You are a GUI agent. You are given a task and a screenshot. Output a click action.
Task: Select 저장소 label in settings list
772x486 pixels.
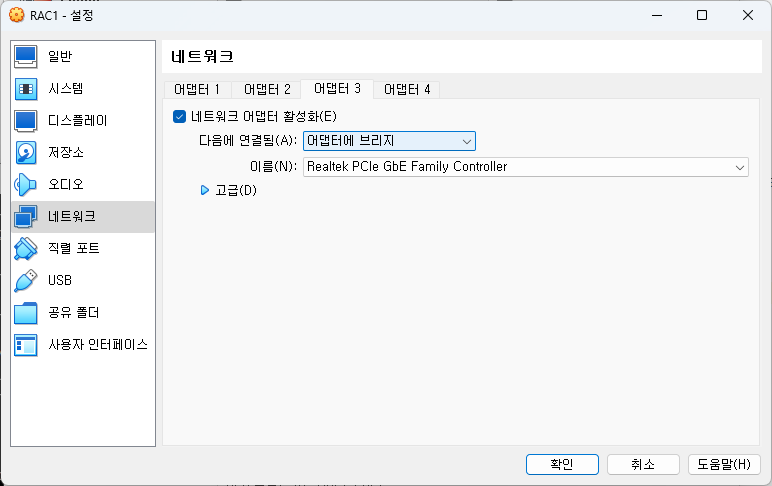click(65, 153)
